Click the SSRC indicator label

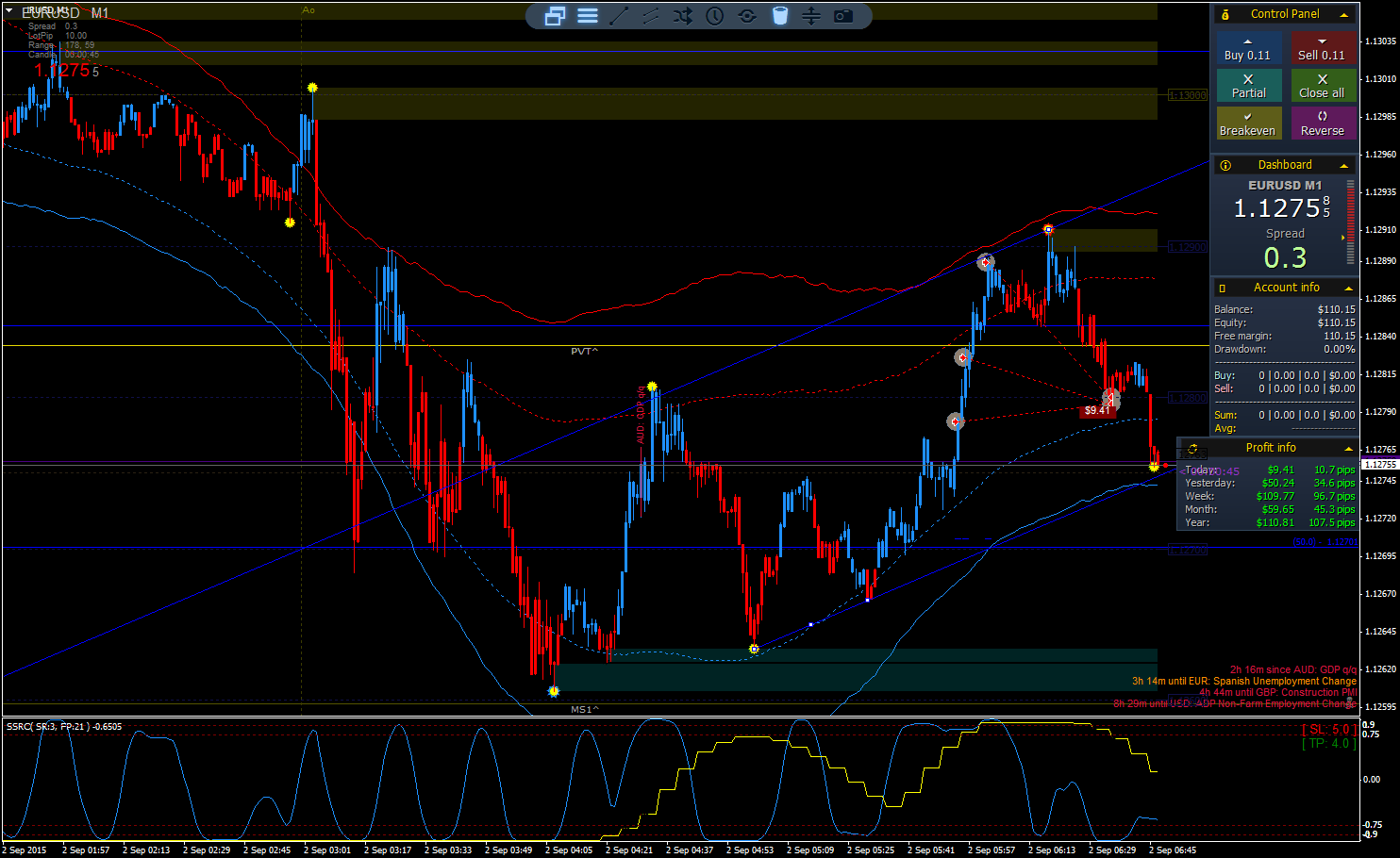pos(64,727)
